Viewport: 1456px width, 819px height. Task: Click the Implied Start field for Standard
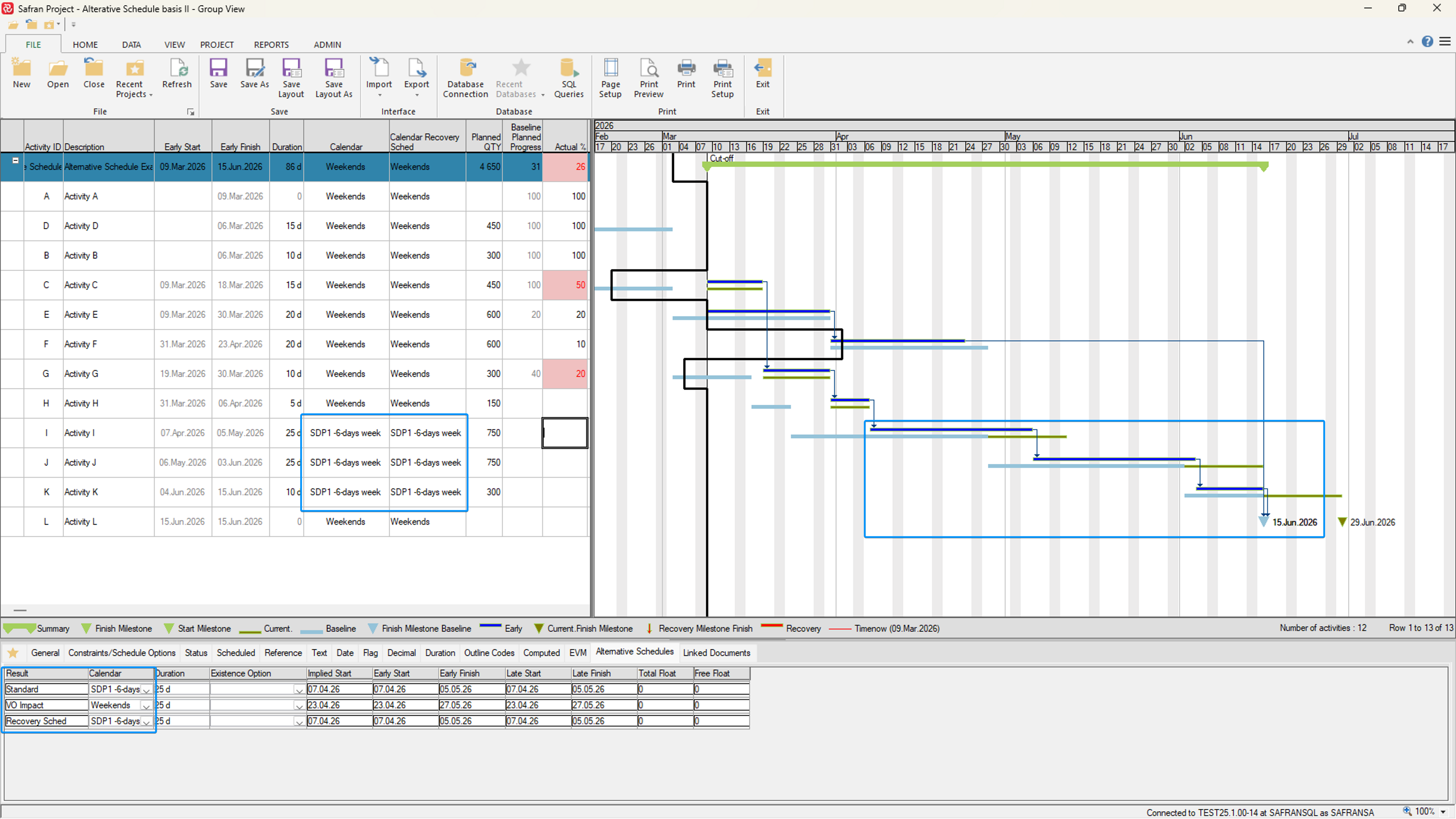(x=339, y=689)
